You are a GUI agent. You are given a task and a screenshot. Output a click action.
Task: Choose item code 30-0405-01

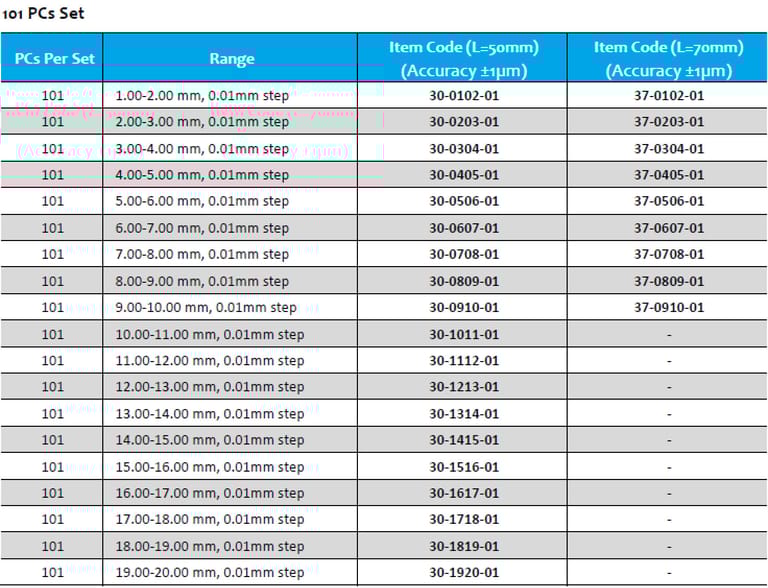click(463, 175)
